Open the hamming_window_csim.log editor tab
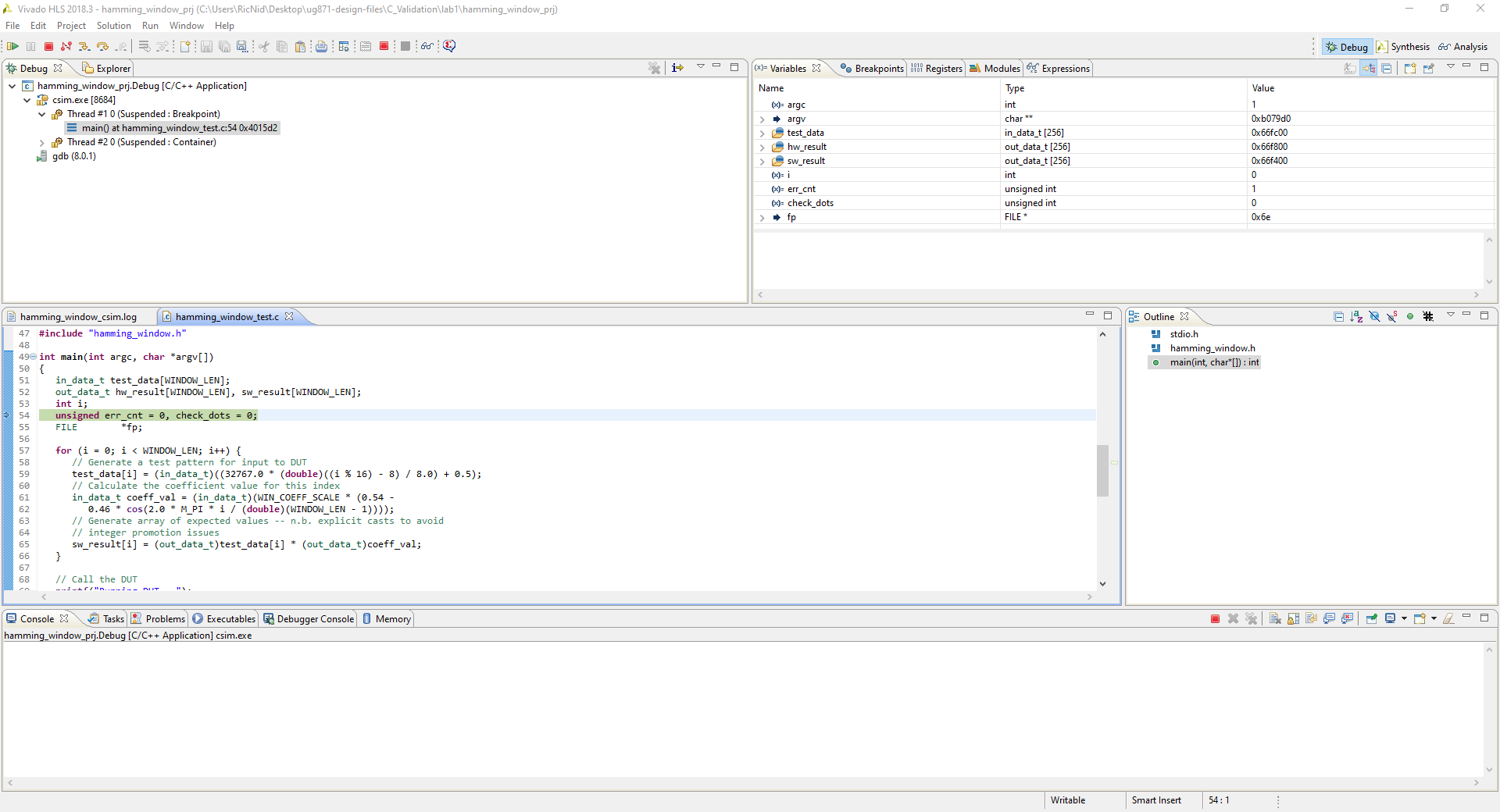This screenshot has height=812, width=1500. [x=78, y=317]
